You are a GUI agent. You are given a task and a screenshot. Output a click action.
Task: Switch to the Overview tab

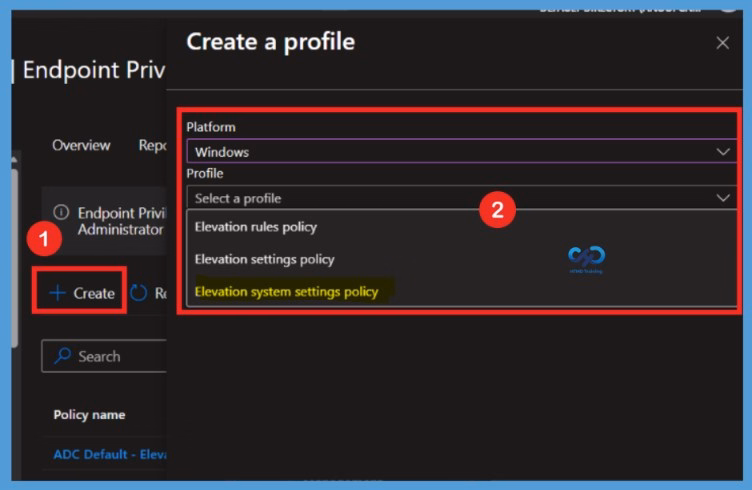click(81, 145)
